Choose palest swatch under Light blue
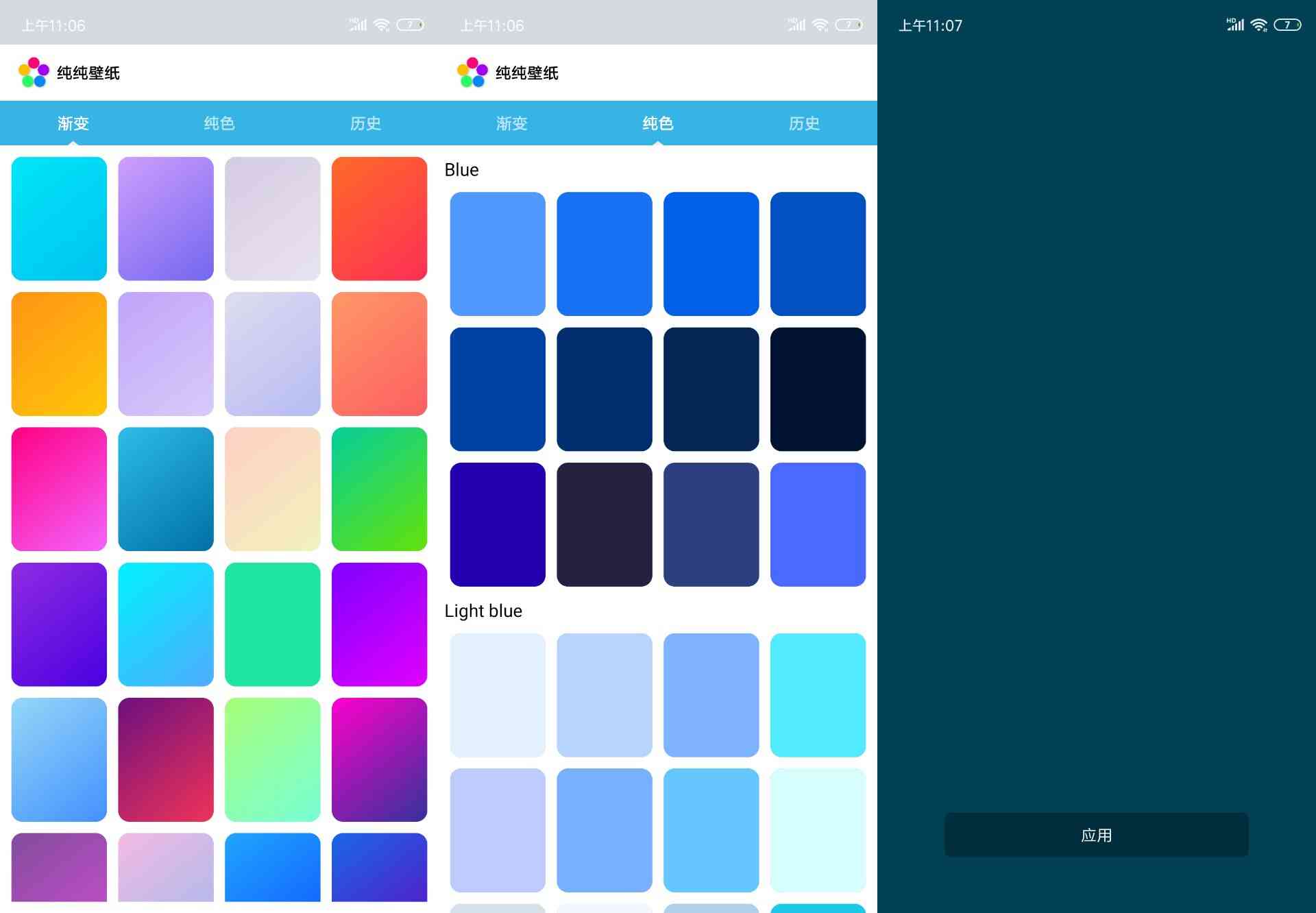Viewport: 1316px width, 913px height. coord(498,695)
